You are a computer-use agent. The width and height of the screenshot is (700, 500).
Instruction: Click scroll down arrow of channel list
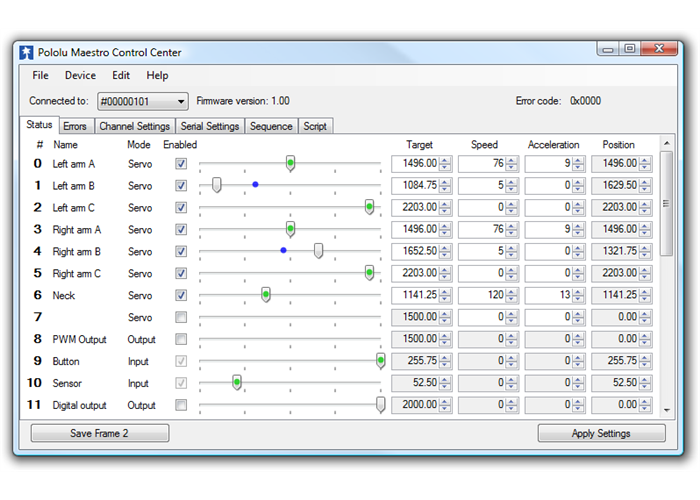[x=667, y=409]
